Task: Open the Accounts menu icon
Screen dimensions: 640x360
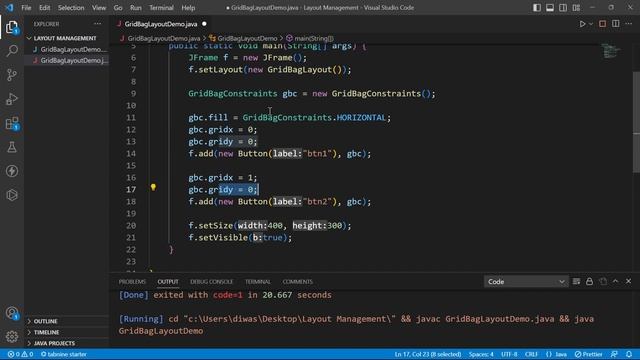Action: (x=12, y=313)
